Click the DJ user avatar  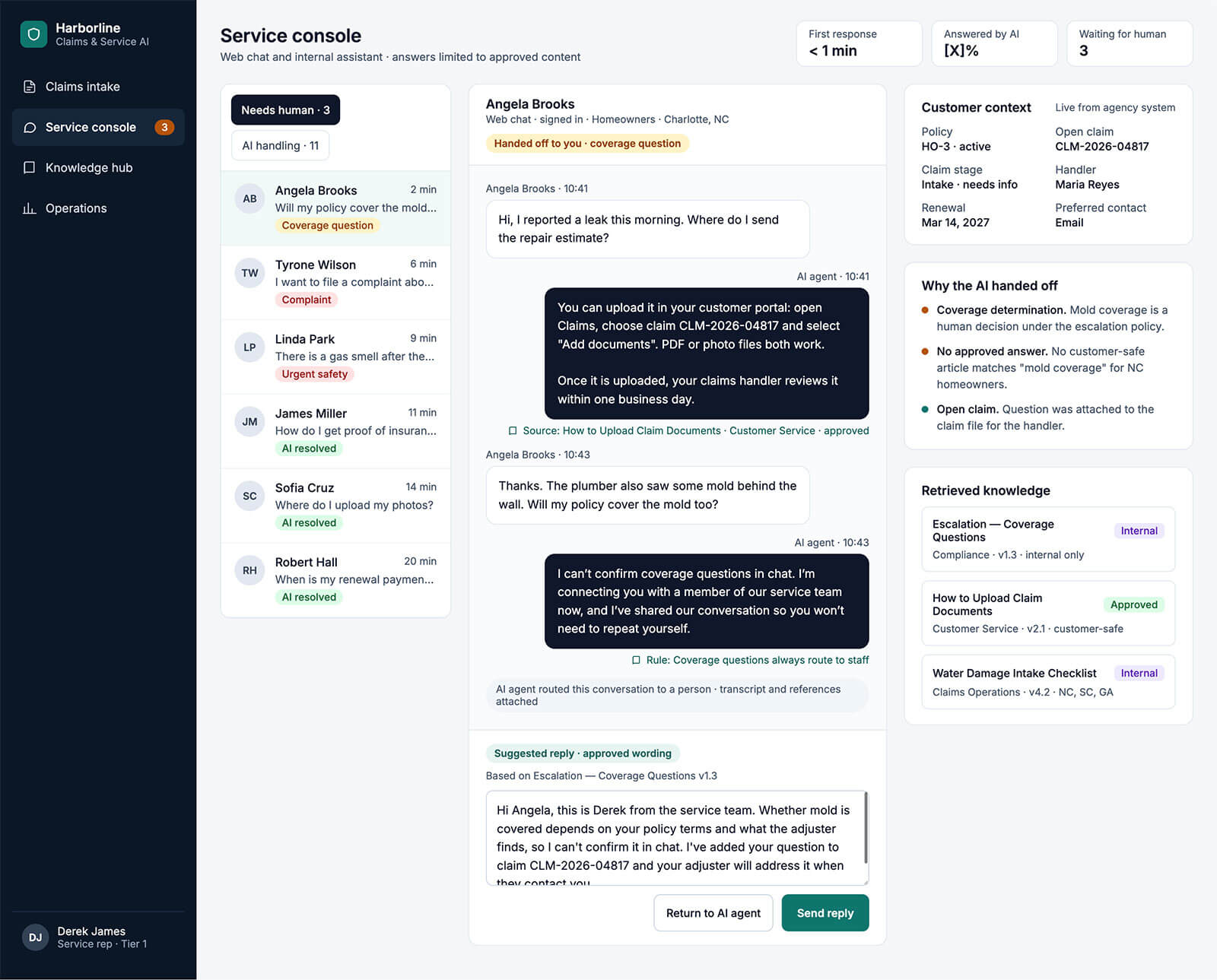coord(36,937)
